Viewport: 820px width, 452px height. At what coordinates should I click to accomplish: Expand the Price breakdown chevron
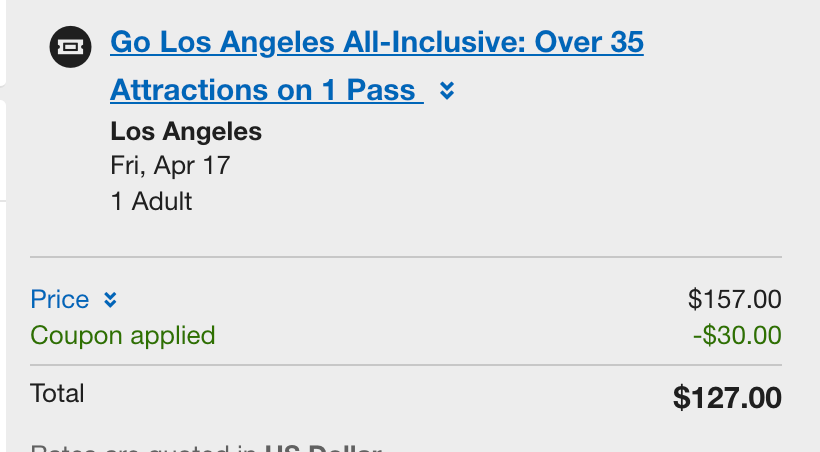coord(111,299)
